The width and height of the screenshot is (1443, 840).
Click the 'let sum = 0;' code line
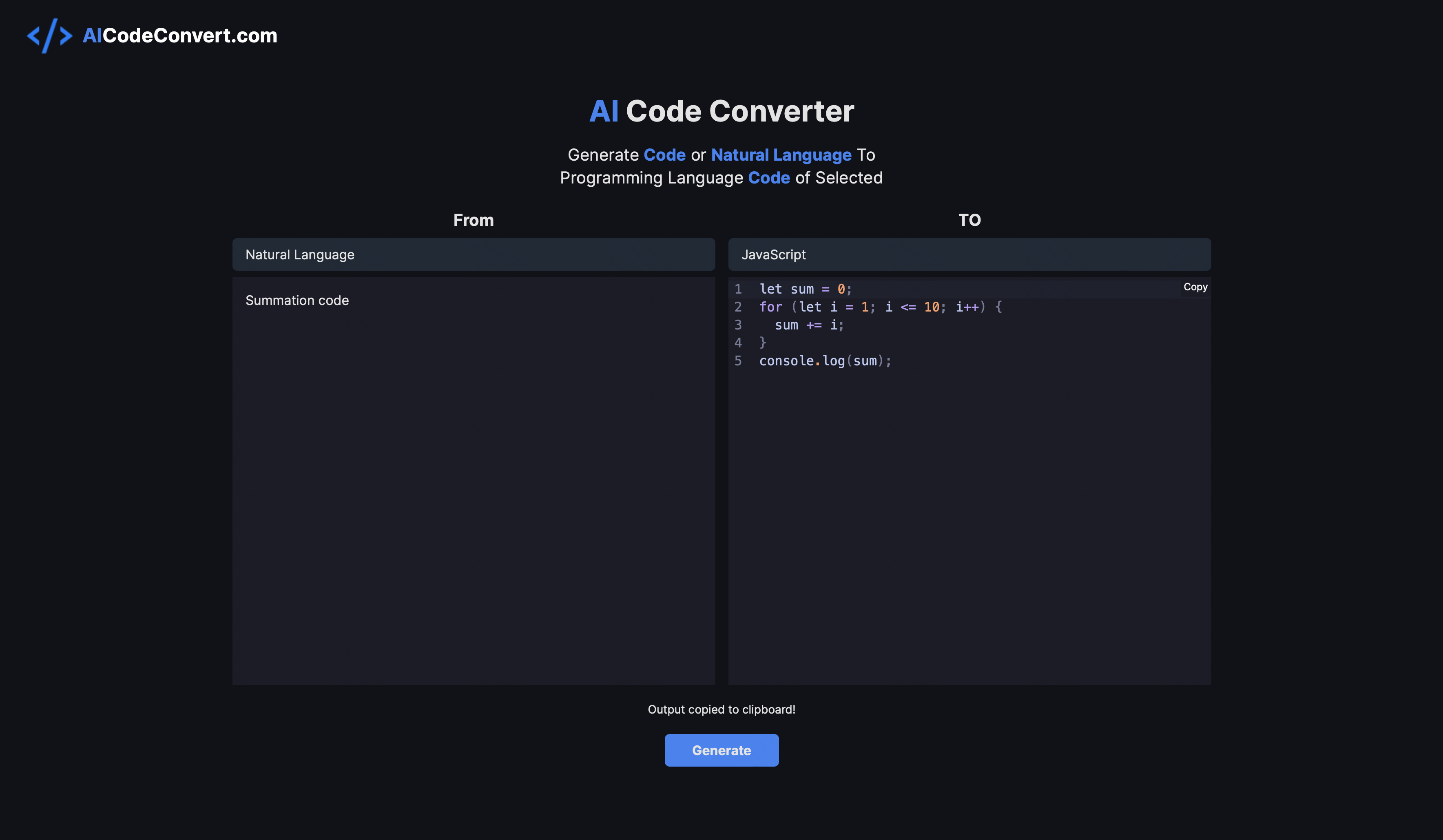coord(805,289)
